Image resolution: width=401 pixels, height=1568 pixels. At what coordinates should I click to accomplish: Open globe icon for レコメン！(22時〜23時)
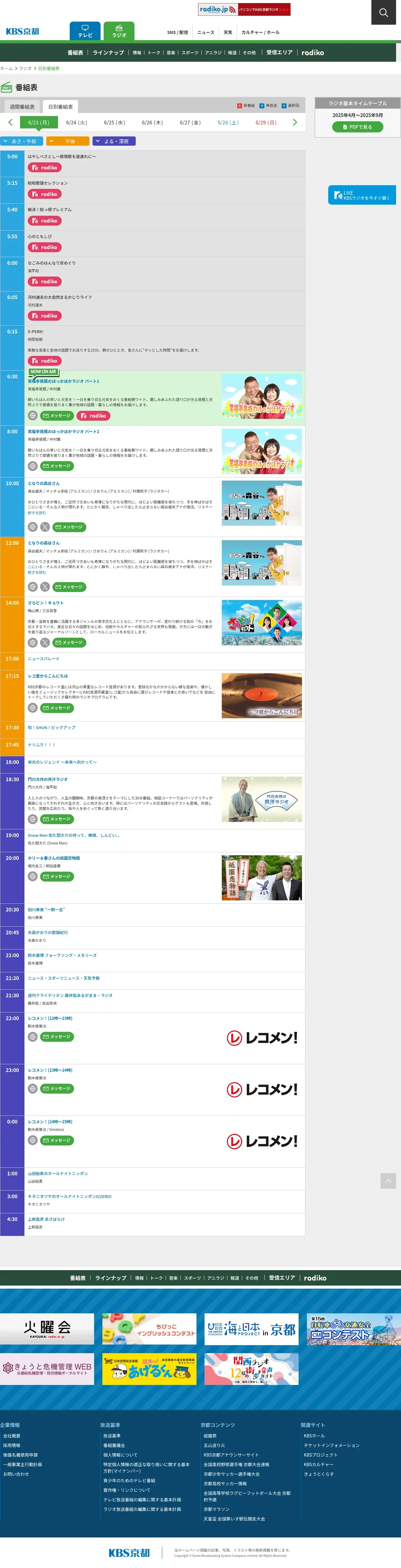(33, 1036)
